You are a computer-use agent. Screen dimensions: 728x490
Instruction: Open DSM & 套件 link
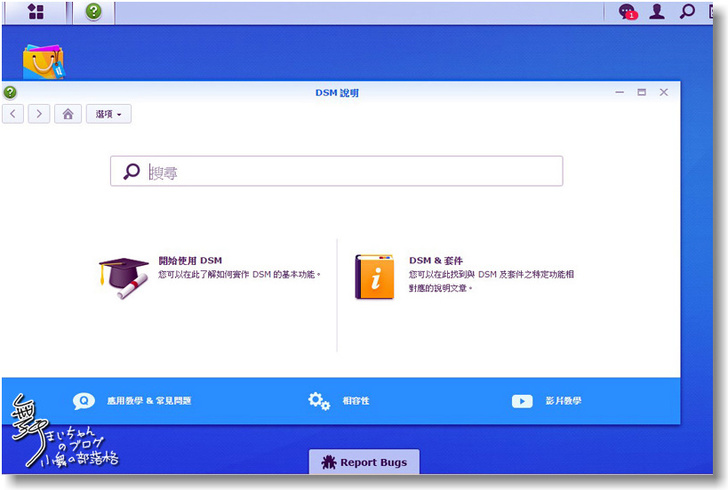436,261
